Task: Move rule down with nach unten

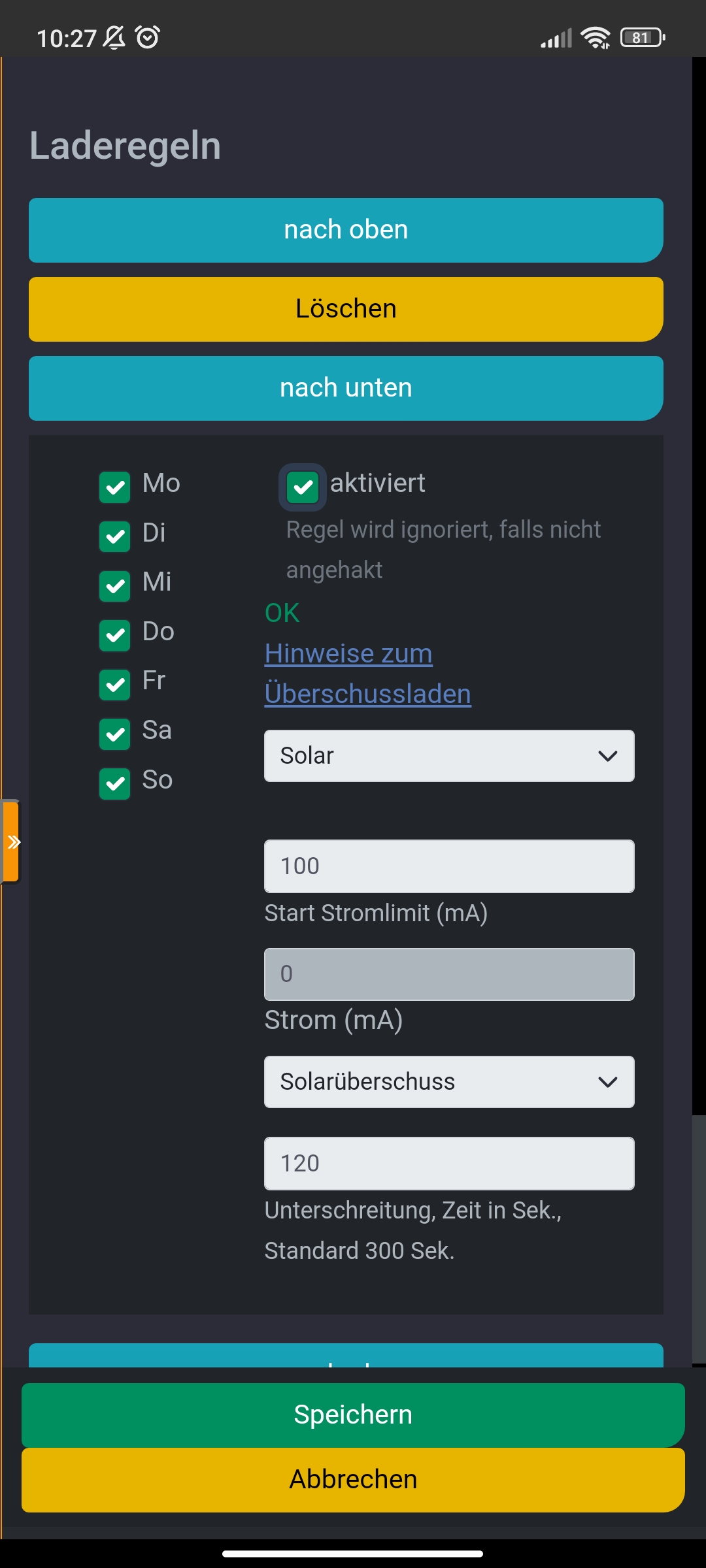Action: pos(346,388)
